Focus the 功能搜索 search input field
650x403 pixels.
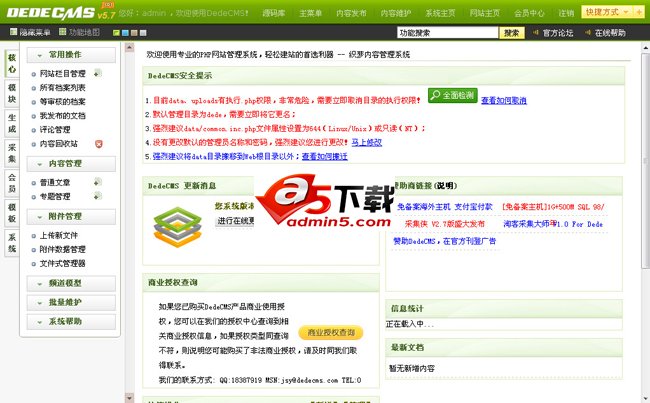[x=447, y=33]
